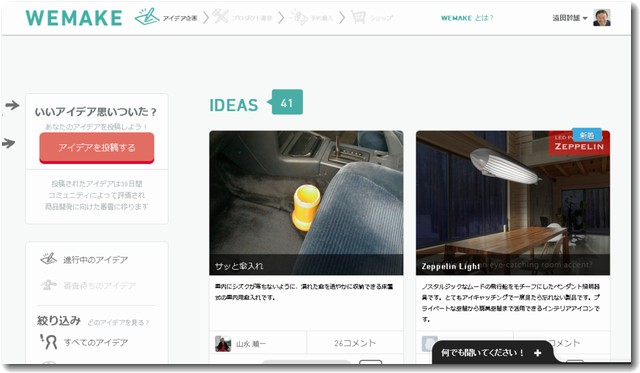The width and height of the screenshot is (640, 373).
Task: Select 審査待ちのアイデア filter
Action: pos(99,286)
